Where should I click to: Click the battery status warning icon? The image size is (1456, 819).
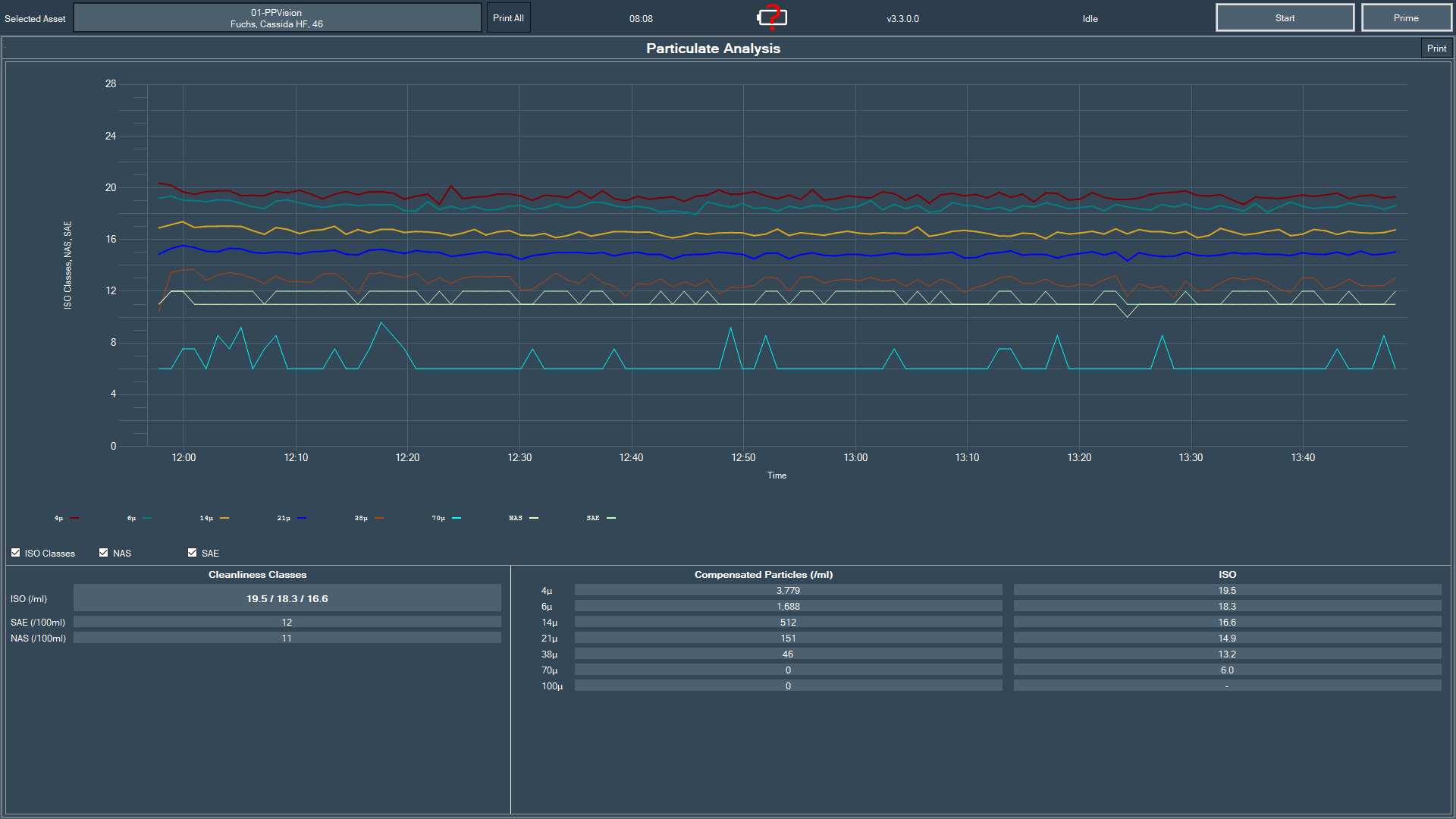(772, 17)
